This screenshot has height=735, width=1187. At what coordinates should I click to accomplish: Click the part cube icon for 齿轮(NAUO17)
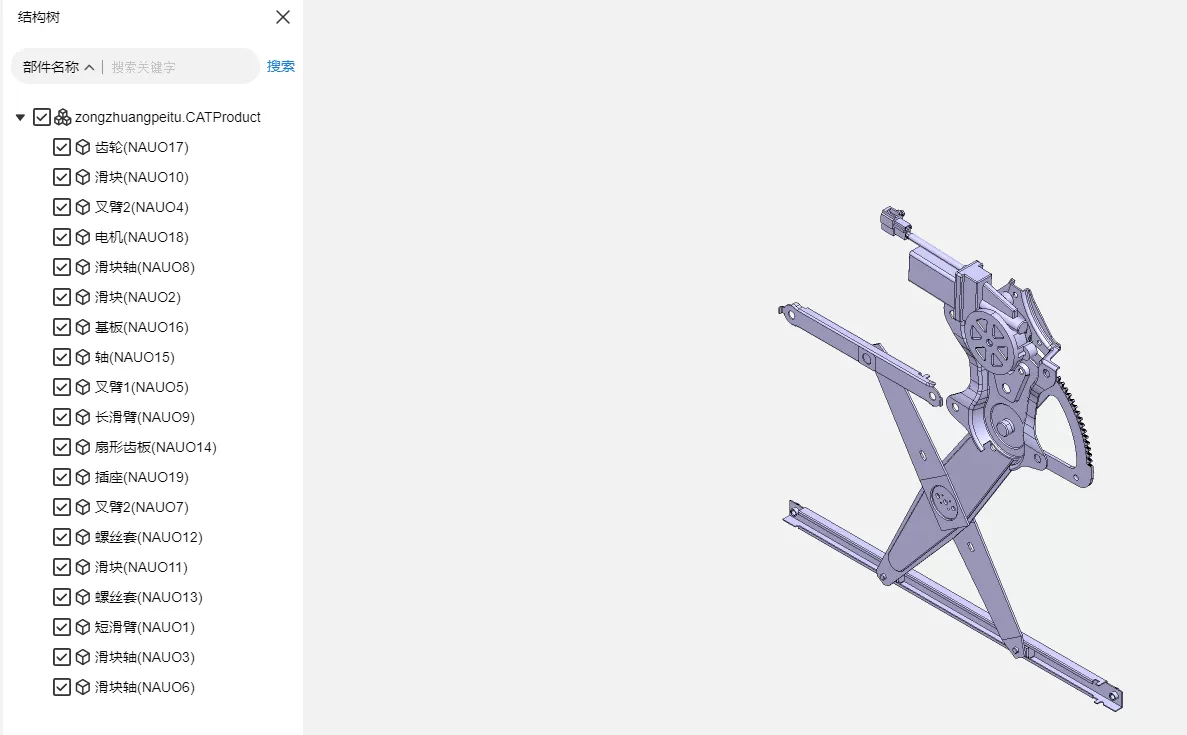coord(83,147)
